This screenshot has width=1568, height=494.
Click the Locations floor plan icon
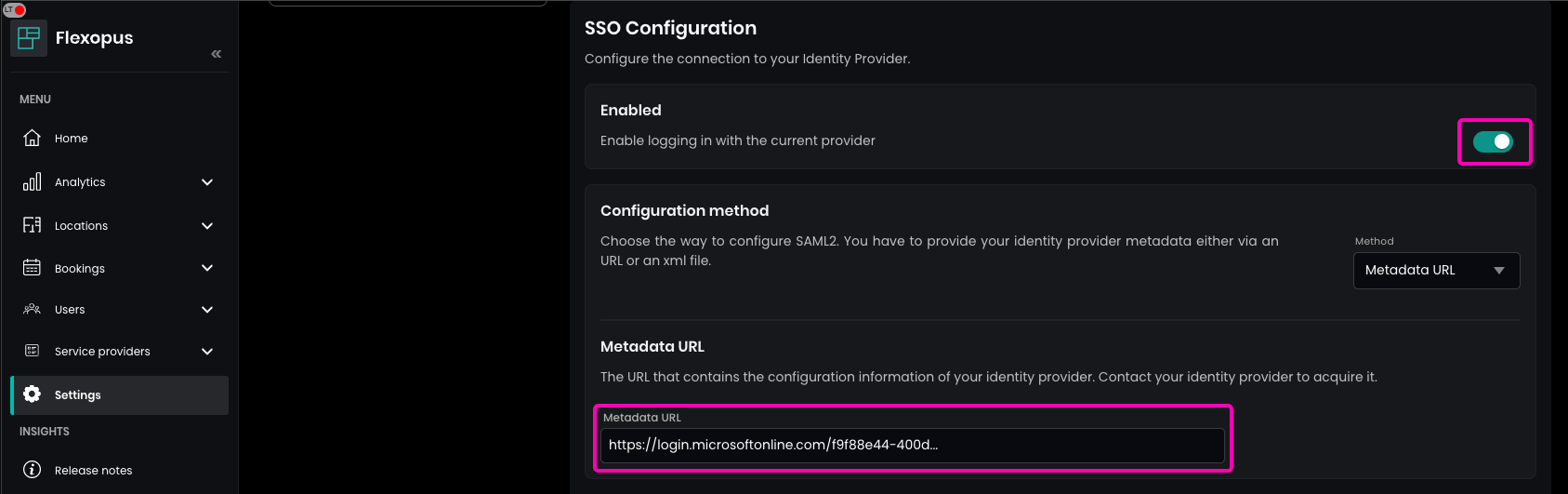[32, 225]
